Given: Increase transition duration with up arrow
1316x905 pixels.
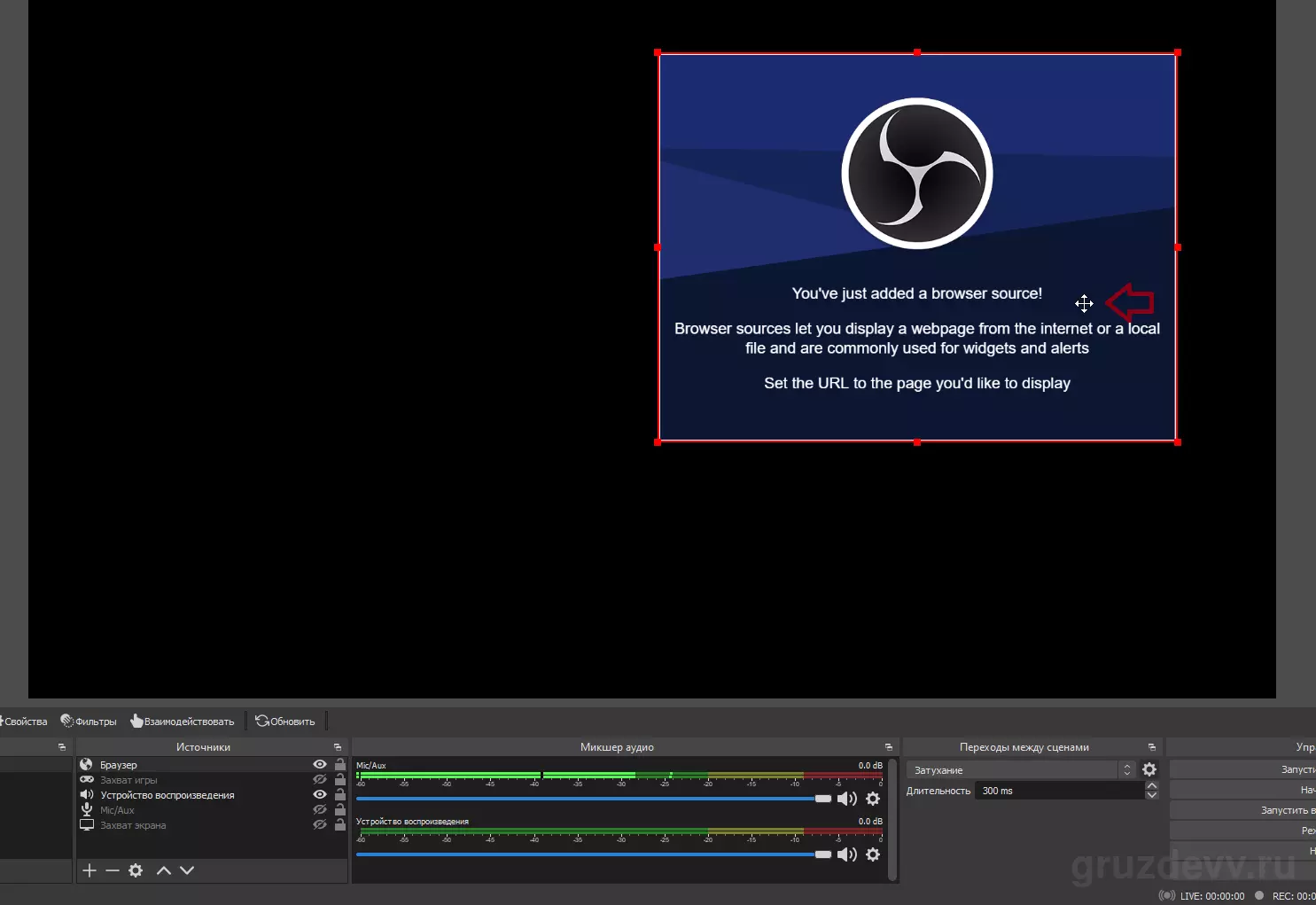Looking at the screenshot, I should point(1152,785).
